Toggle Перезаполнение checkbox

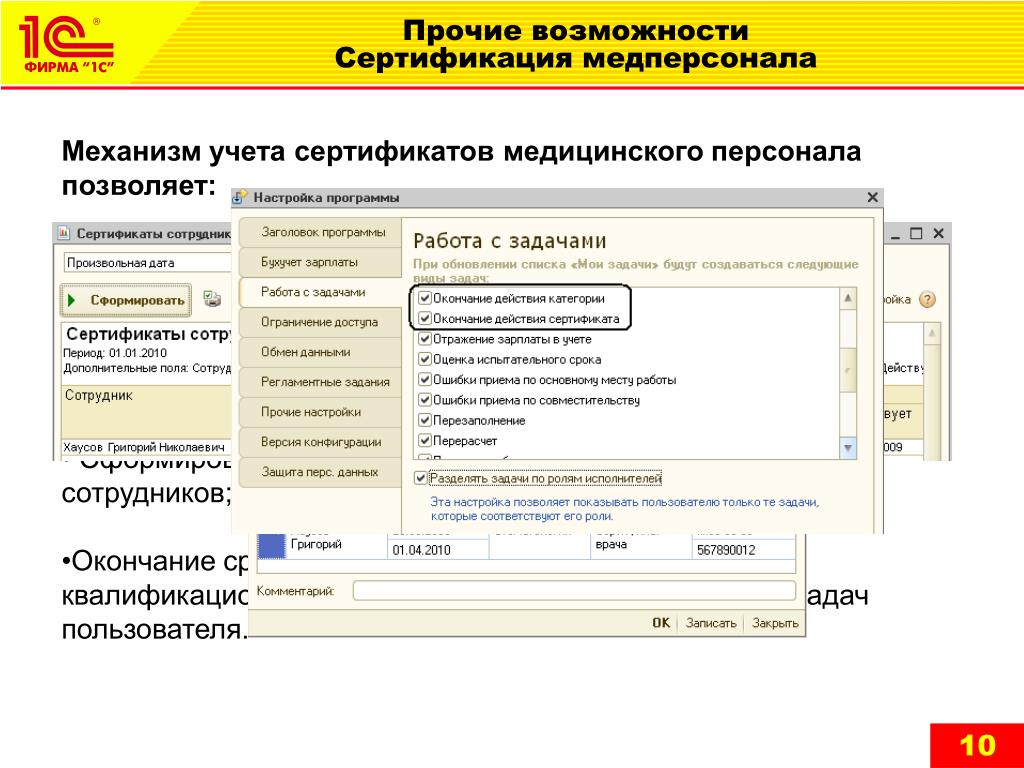click(425, 420)
